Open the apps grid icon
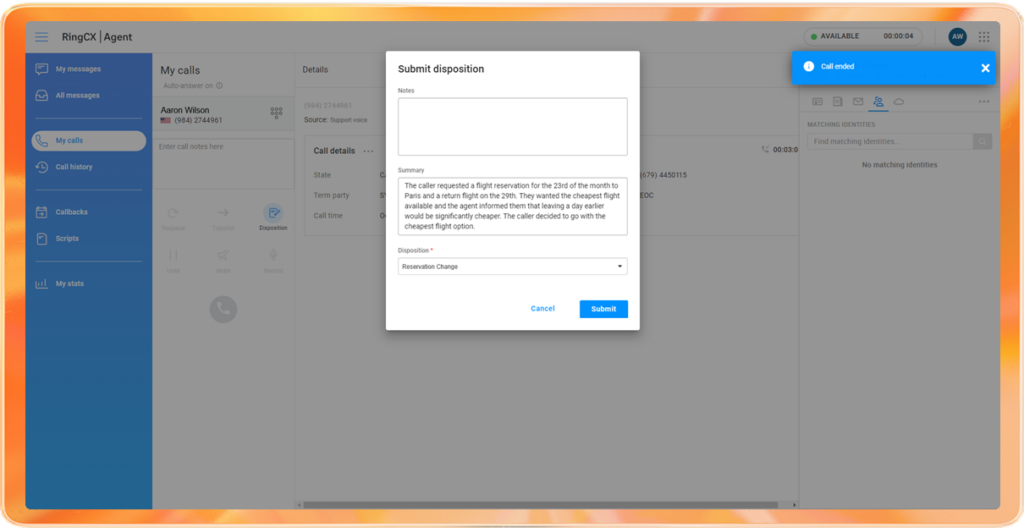 point(984,37)
